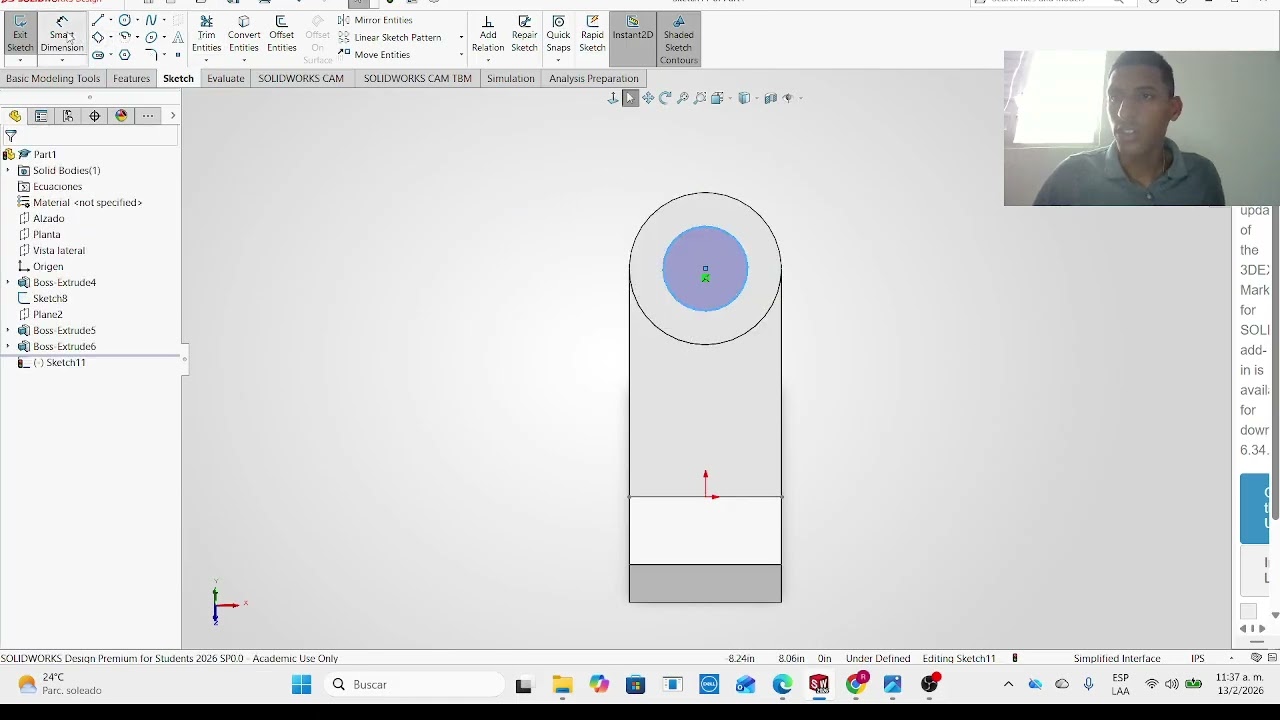This screenshot has height=720, width=1280.
Task: Click the feature tree filter icon
Action: click(11, 136)
